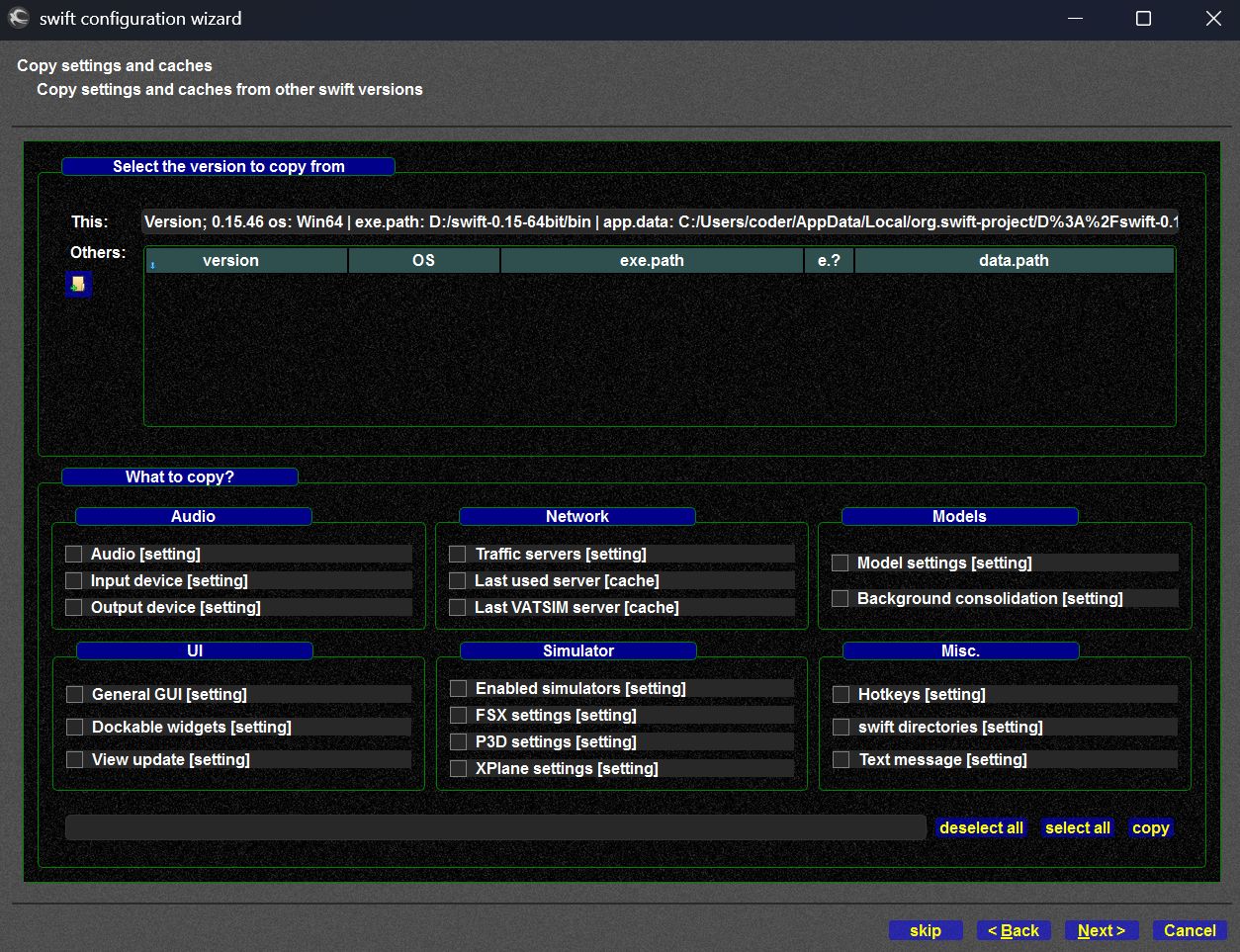Check Enabled simulators [setting]
This screenshot has height=952, width=1240.
pos(459,688)
